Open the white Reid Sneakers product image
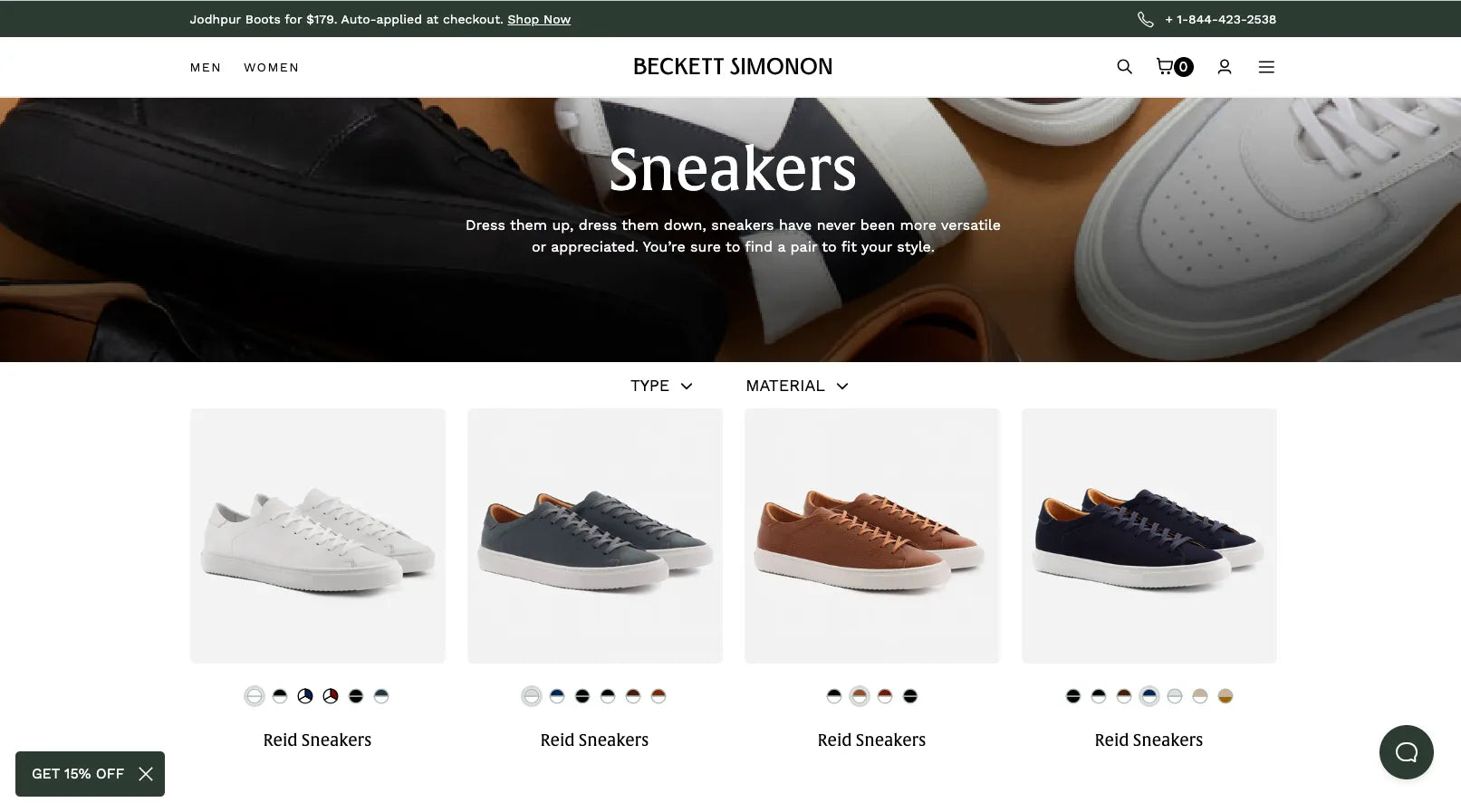The height and width of the screenshot is (812, 1461). pos(317,535)
